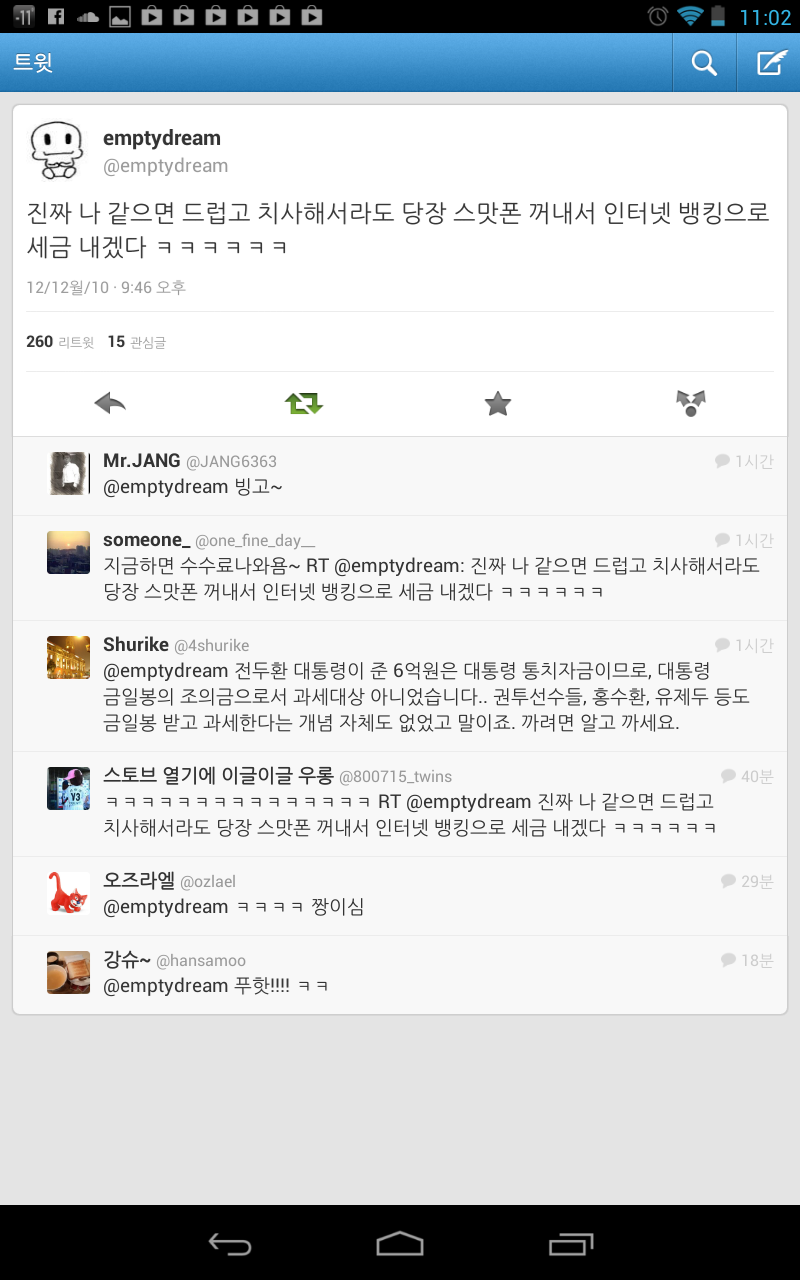This screenshot has width=800, height=1280.
Task: Tap the Android home navigation button
Action: point(400,1243)
